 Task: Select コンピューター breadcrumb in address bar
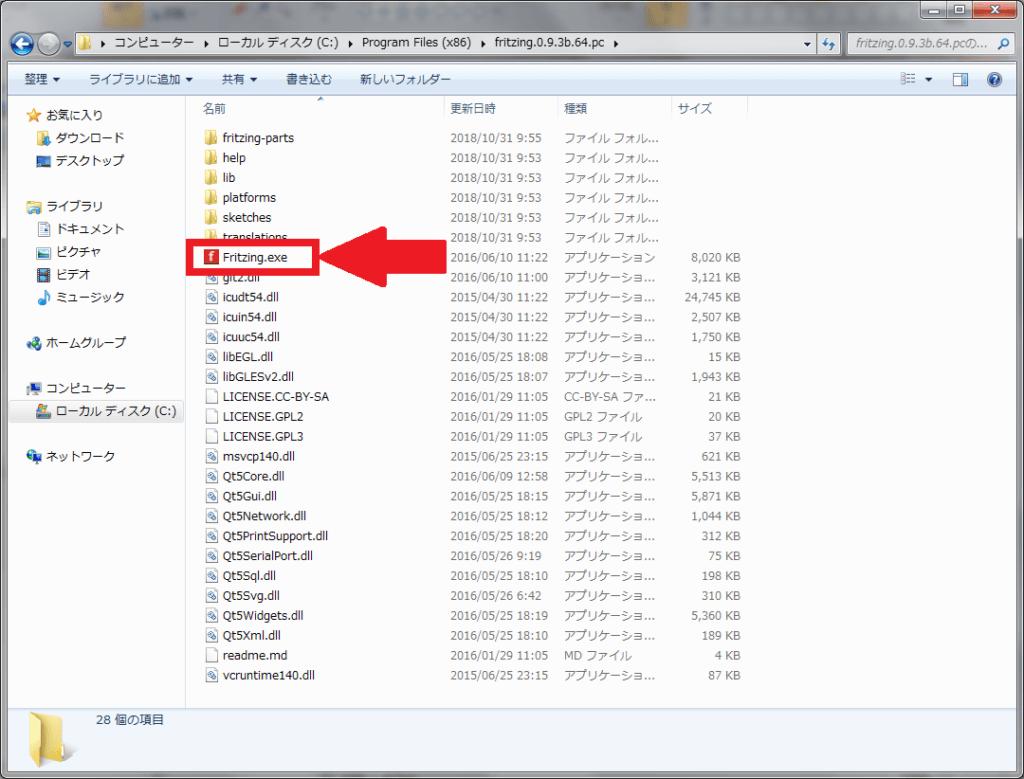pyautogui.click(x=154, y=42)
